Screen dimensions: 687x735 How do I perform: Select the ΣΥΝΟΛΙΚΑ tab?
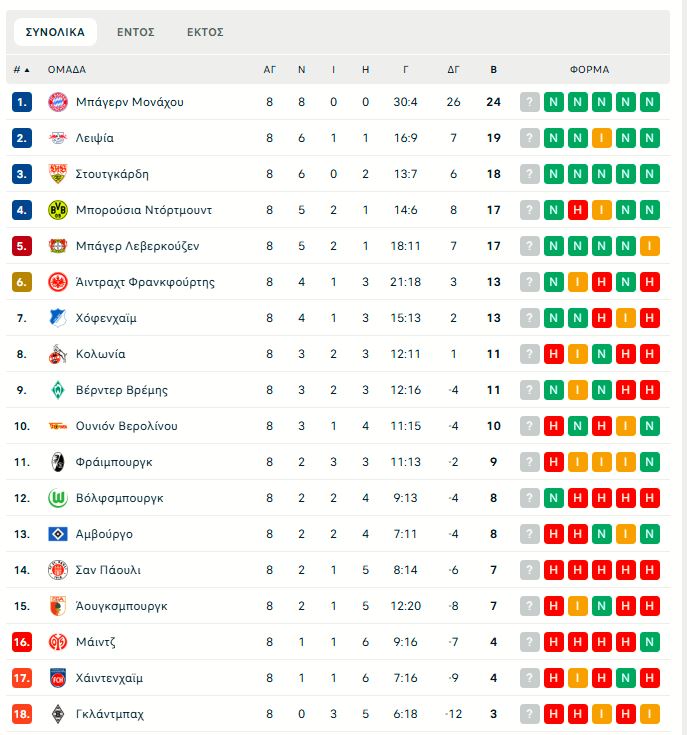tap(55, 32)
